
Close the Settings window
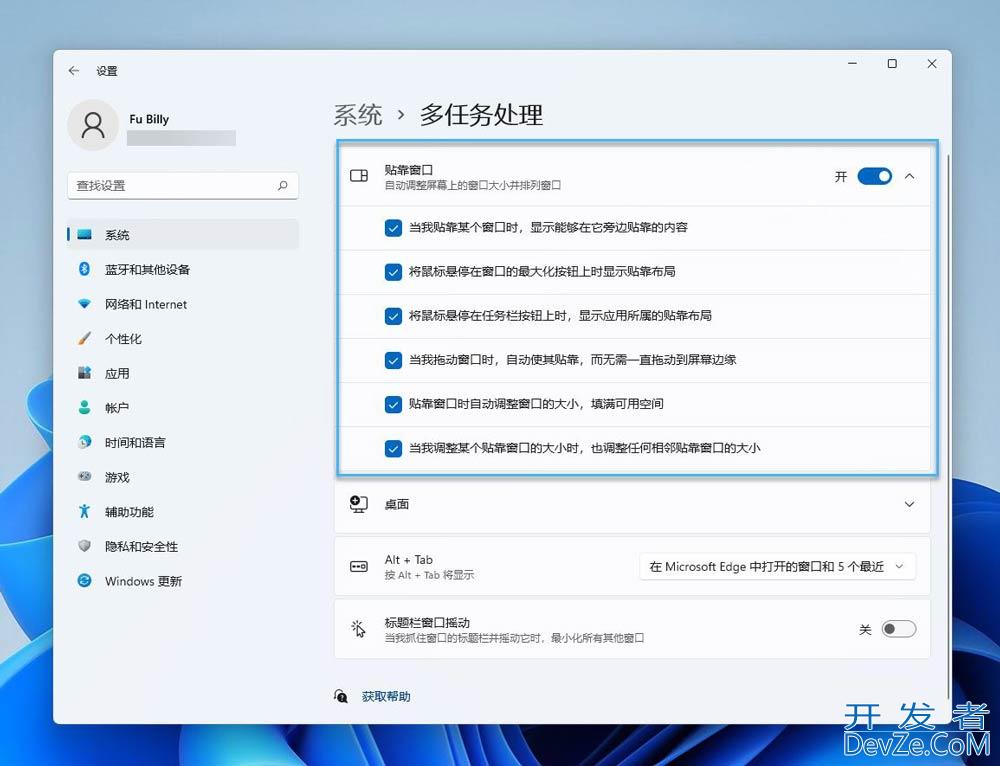(x=932, y=64)
